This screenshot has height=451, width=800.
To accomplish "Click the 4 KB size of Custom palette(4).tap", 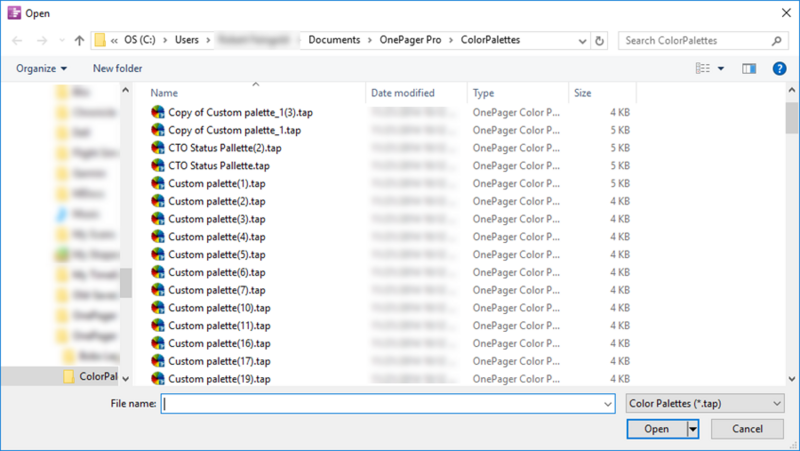I will point(620,237).
